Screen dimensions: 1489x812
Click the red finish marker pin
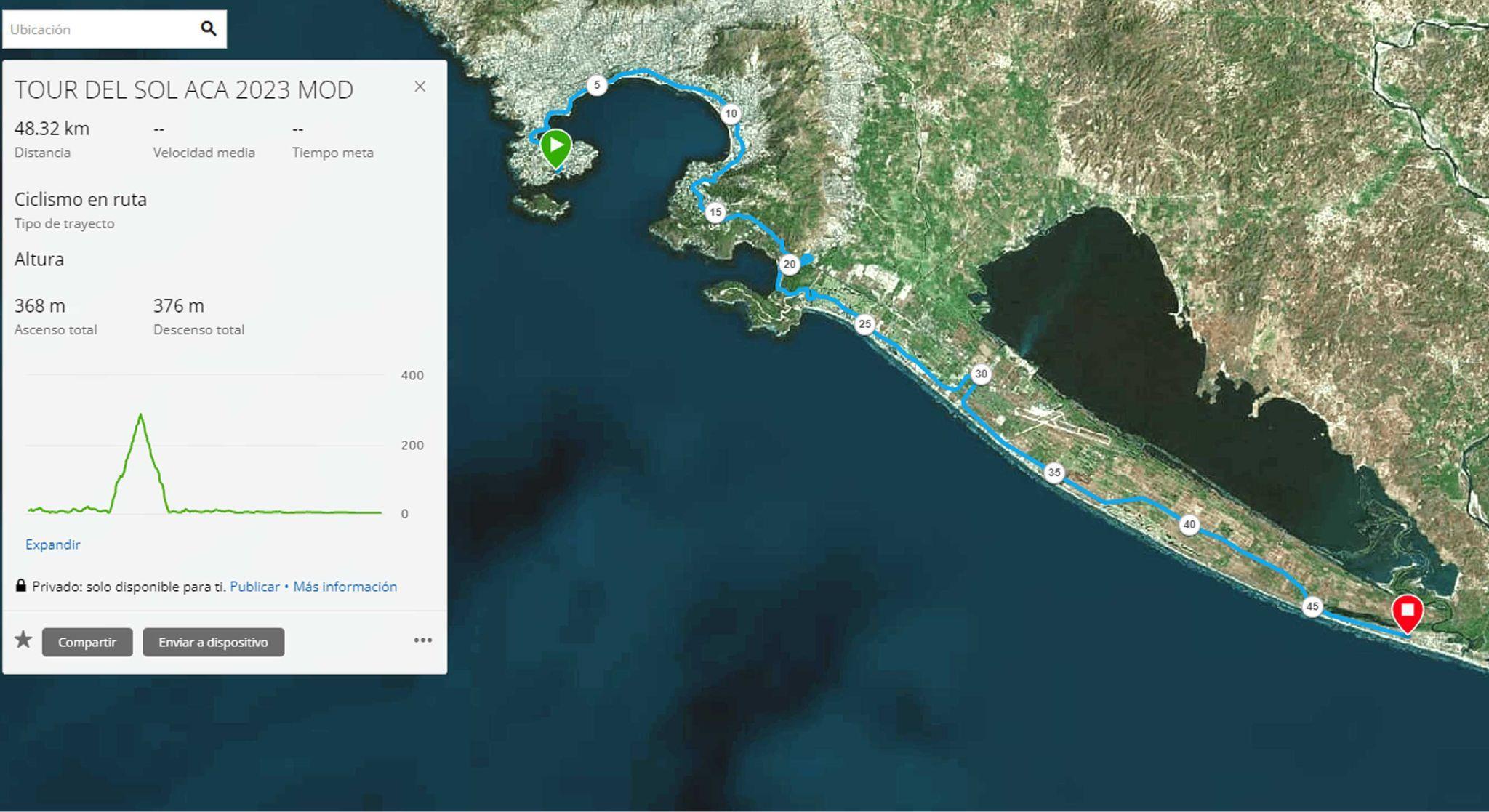[x=1407, y=612]
